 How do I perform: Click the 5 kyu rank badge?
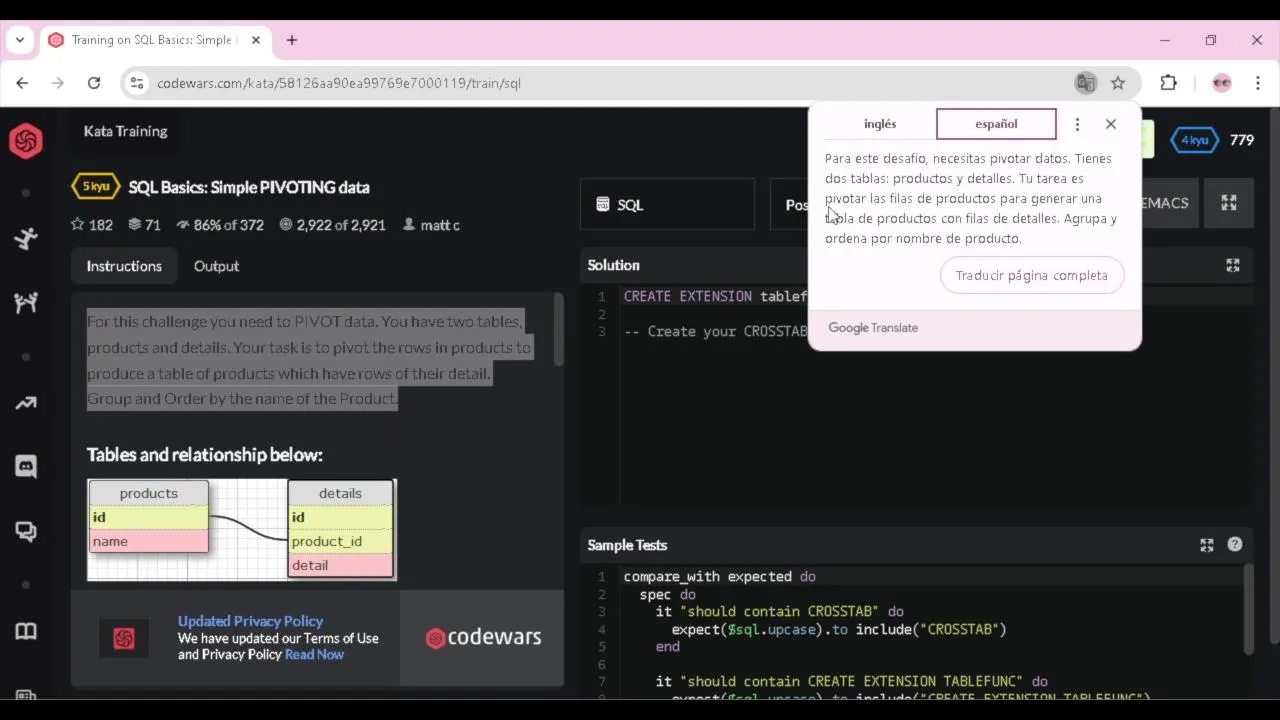pos(96,187)
